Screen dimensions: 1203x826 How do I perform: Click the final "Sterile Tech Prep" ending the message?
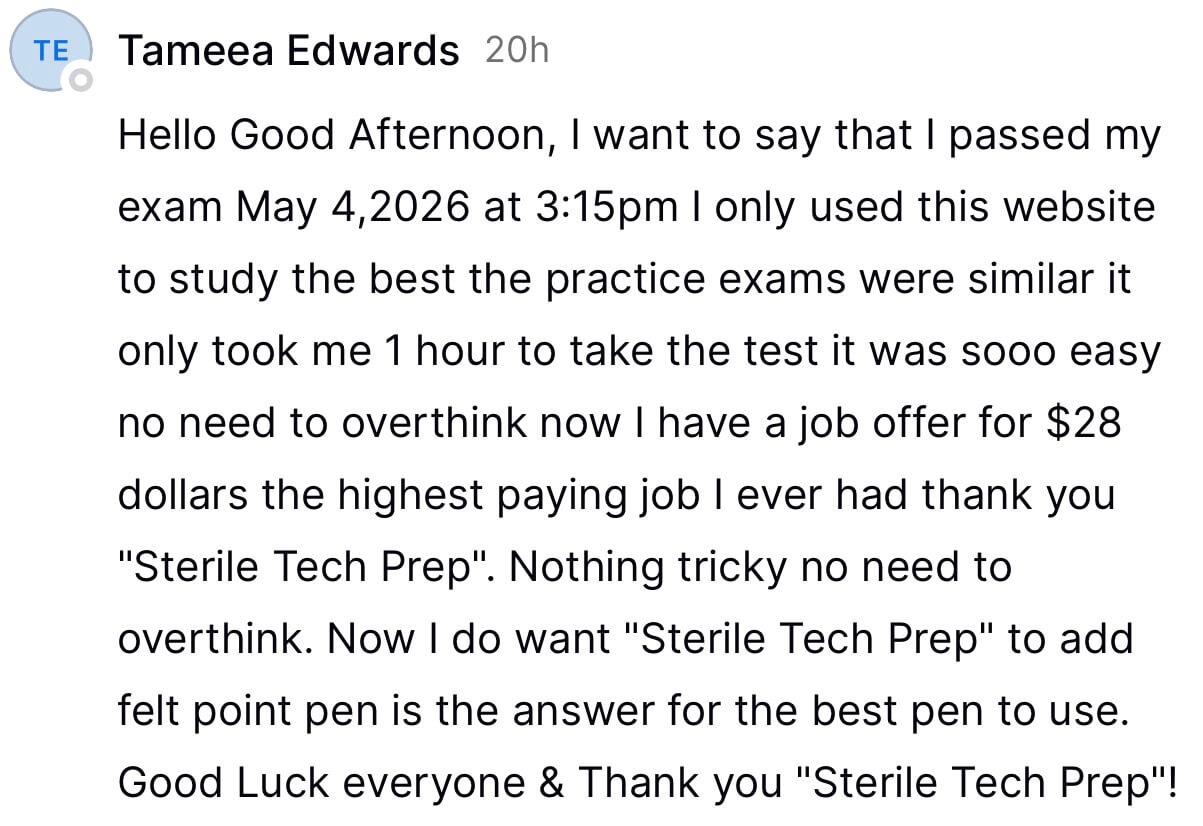click(983, 783)
